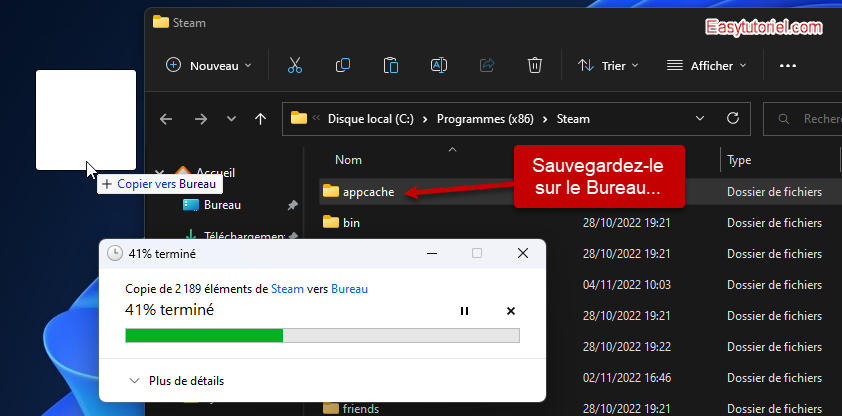Click the Steam breadcrumb in address bar
Screen dimensions: 842x416
573,119
